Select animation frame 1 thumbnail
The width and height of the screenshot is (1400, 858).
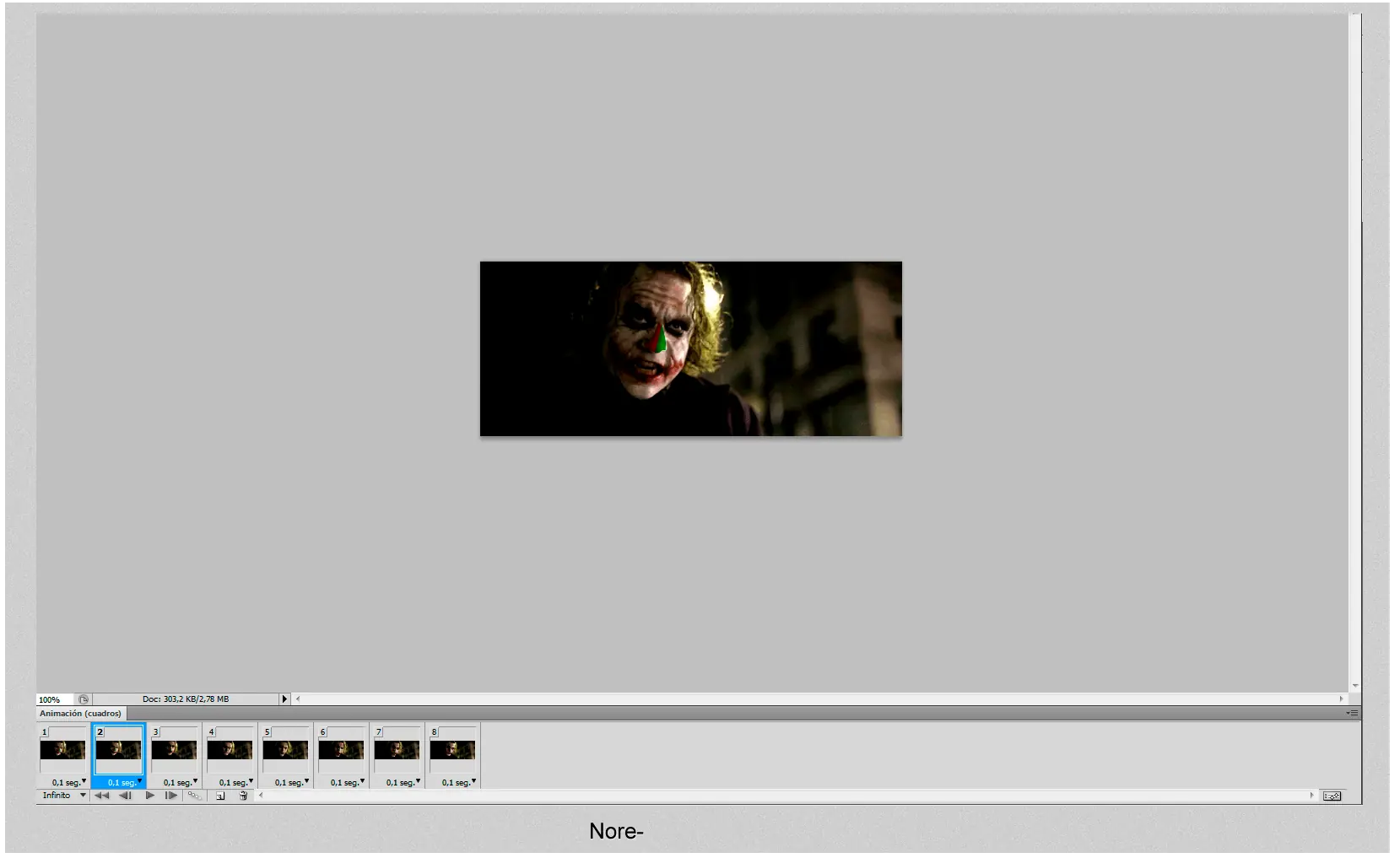point(62,750)
